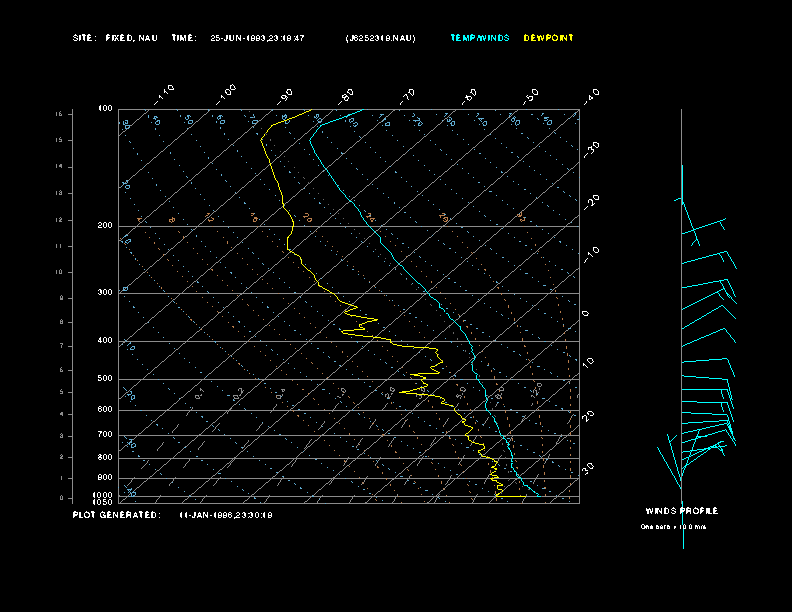792x612 pixels.
Task: Click the 700 pressure level label
Action: [x=105, y=434]
